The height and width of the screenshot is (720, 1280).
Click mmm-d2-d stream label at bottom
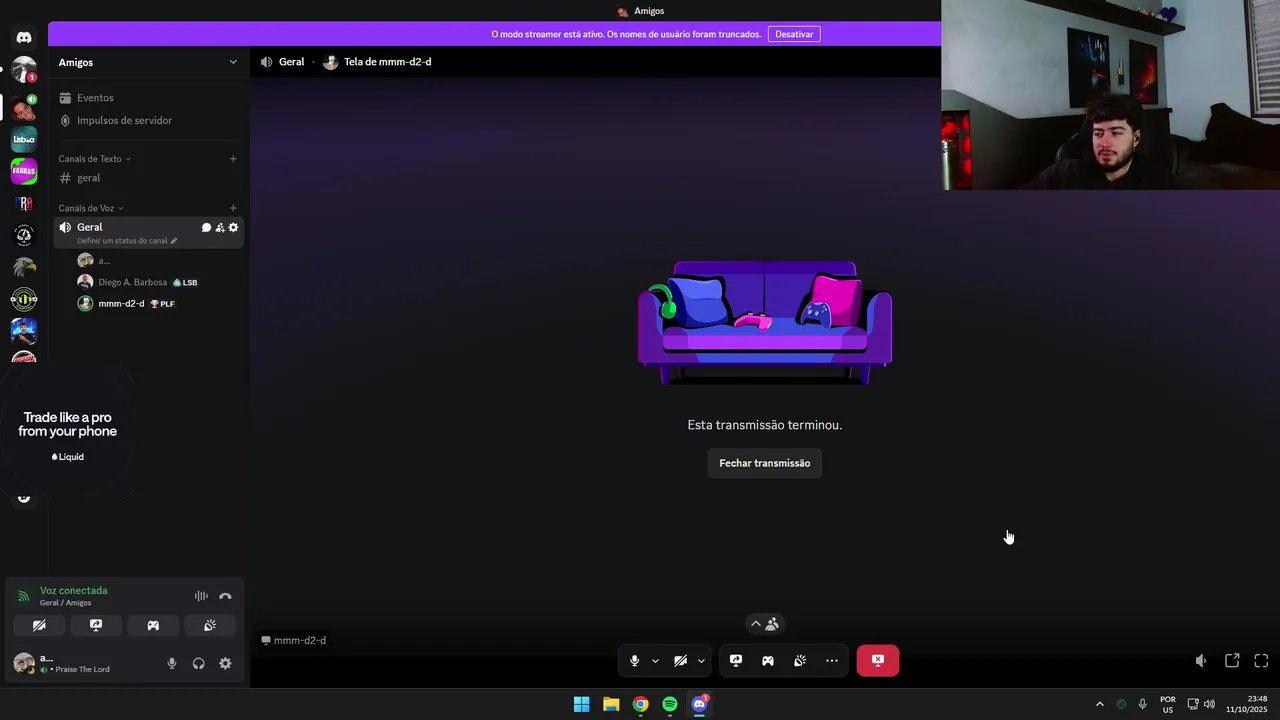pyautogui.click(x=294, y=641)
